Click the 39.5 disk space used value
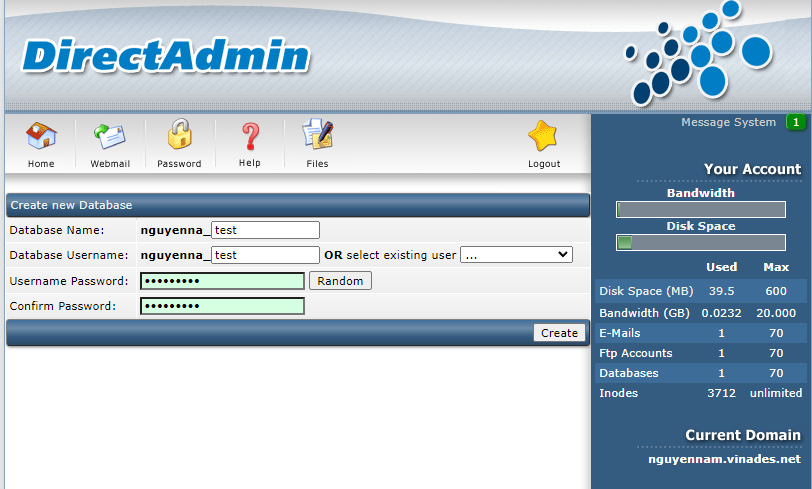 721,291
